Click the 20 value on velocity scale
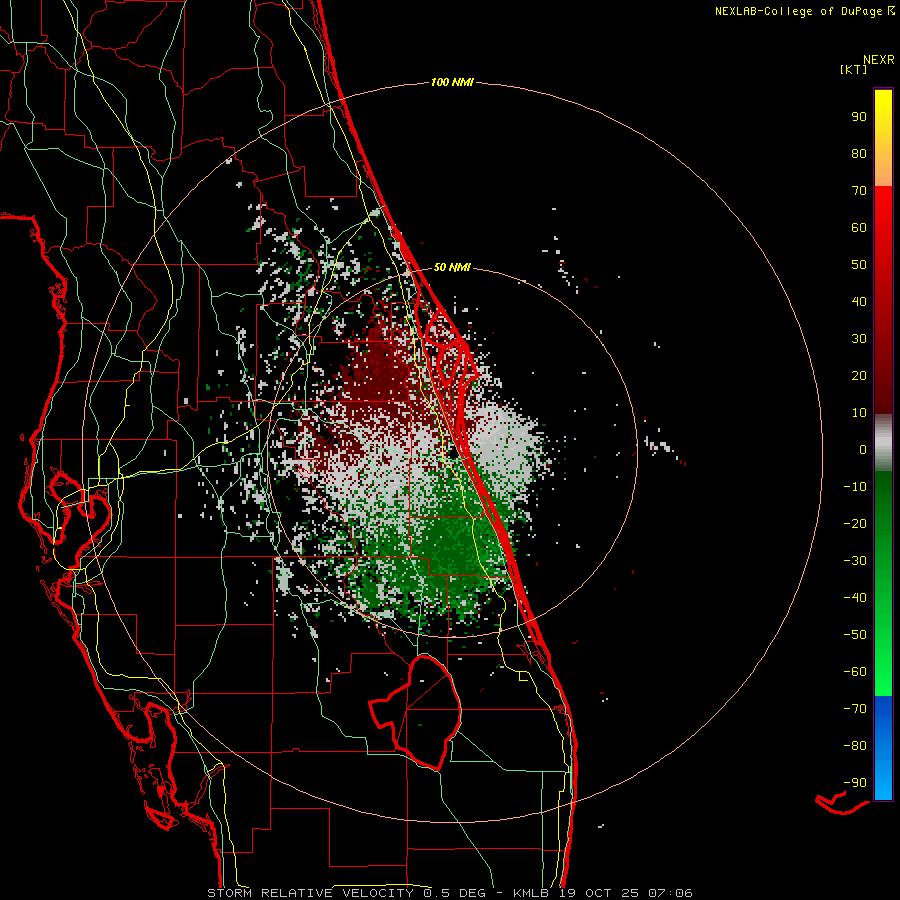The height and width of the screenshot is (900, 900). click(x=859, y=375)
